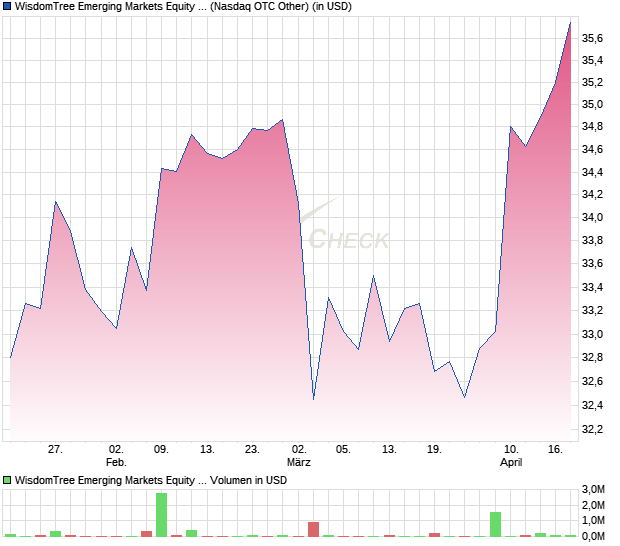The height and width of the screenshot is (546, 620).
Task: Click the price peak above the 27. label
Action: (56, 202)
